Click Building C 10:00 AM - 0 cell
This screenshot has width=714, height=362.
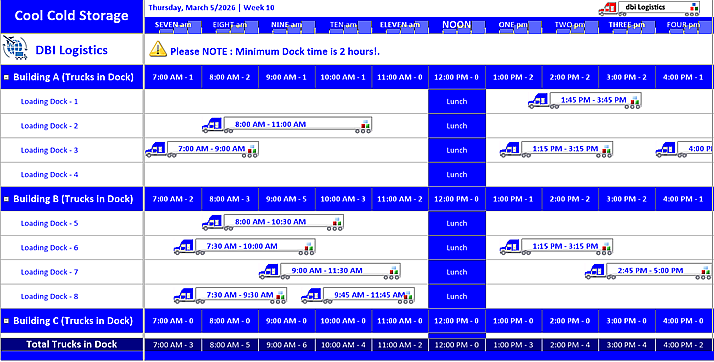(x=343, y=321)
